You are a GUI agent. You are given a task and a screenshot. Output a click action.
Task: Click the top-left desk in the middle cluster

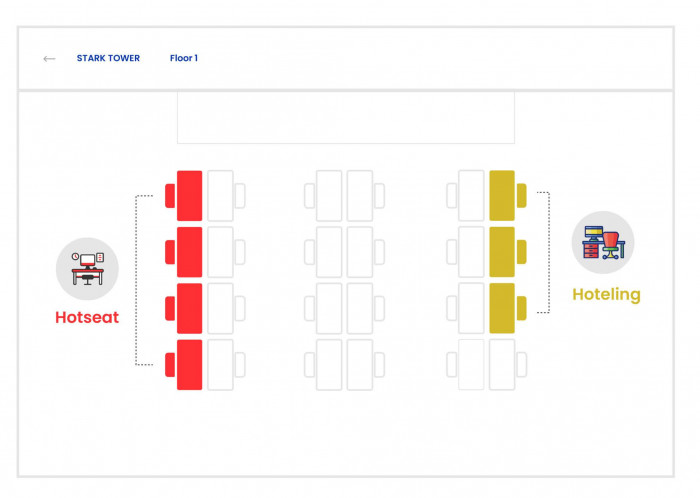click(x=329, y=195)
